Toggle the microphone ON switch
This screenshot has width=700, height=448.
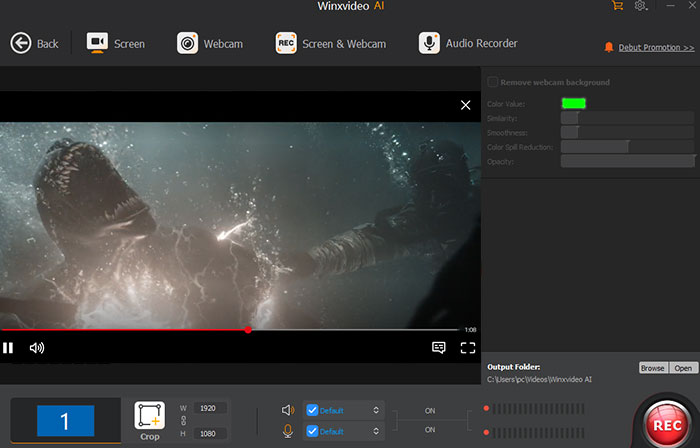[430, 430]
